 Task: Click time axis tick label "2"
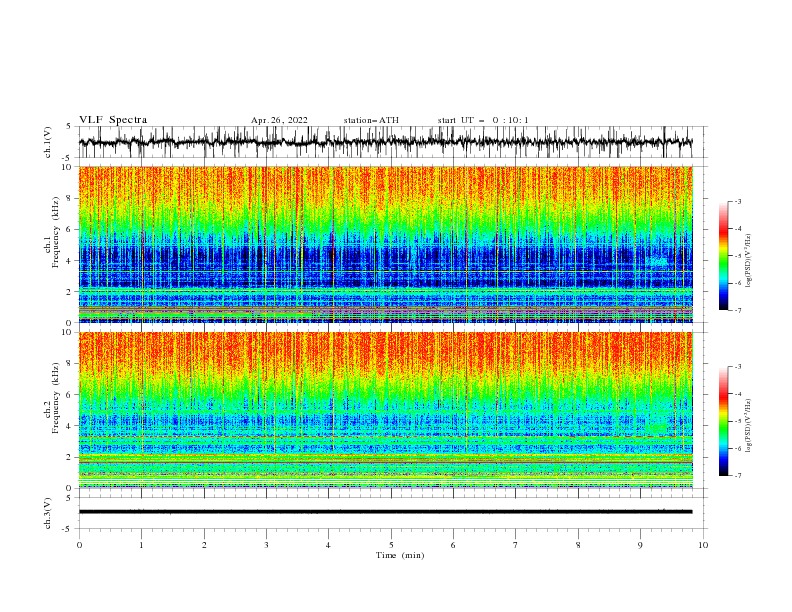(x=204, y=545)
